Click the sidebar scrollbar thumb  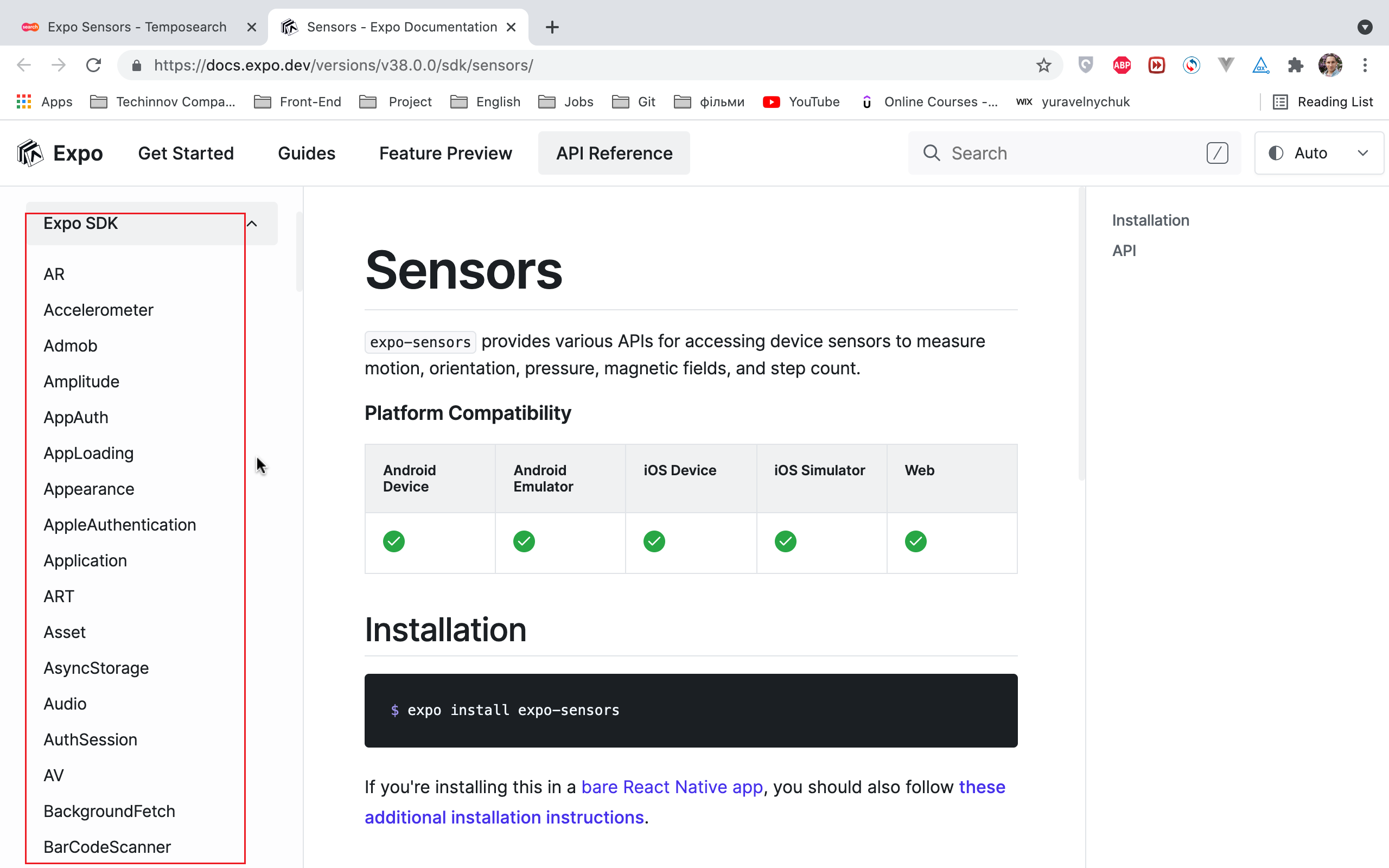pyautogui.click(x=299, y=251)
